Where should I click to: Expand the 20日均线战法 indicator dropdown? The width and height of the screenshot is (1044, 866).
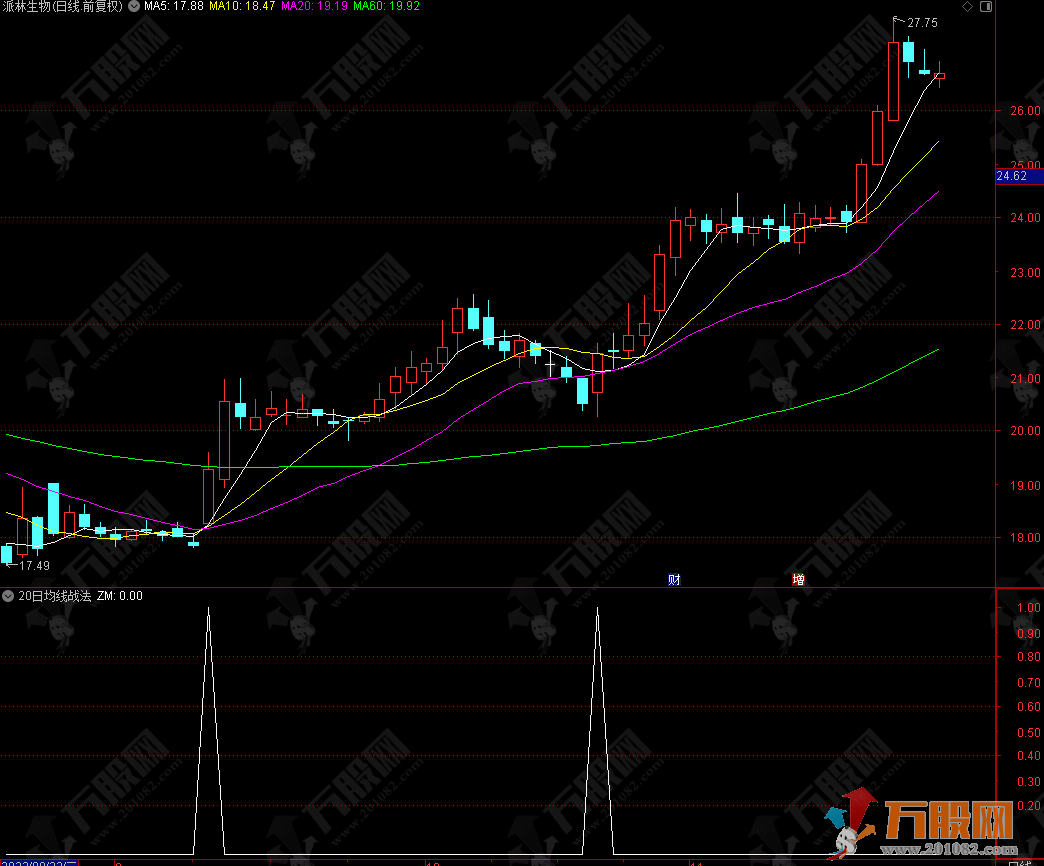pos(8,596)
